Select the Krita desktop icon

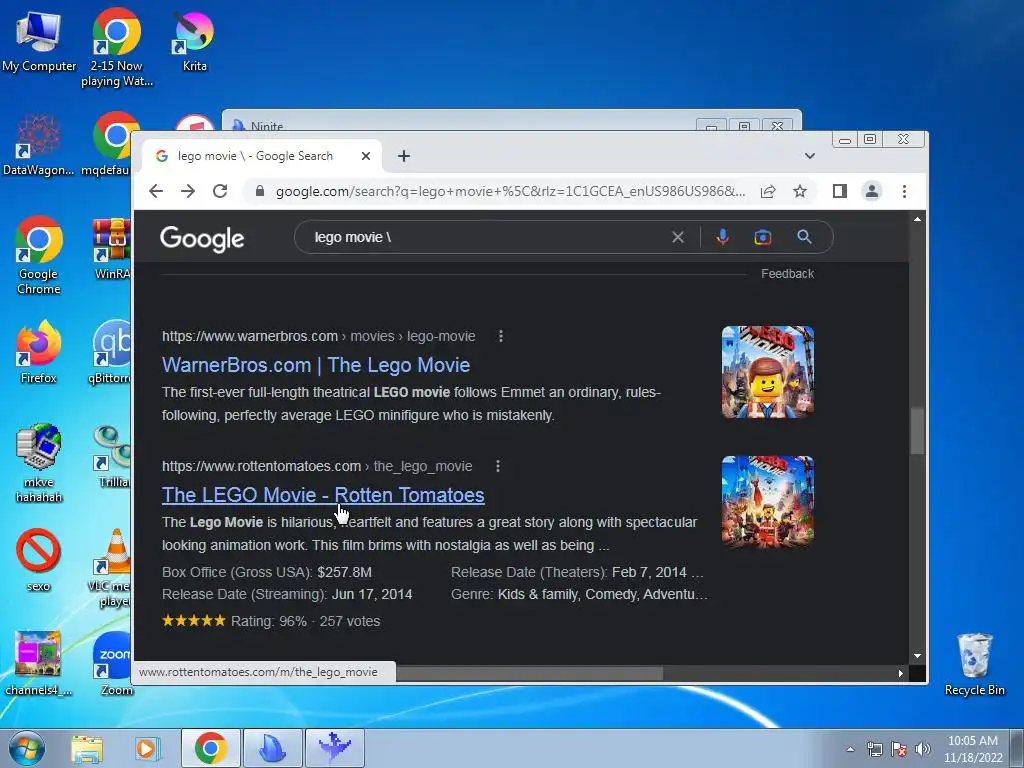[194, 42]
